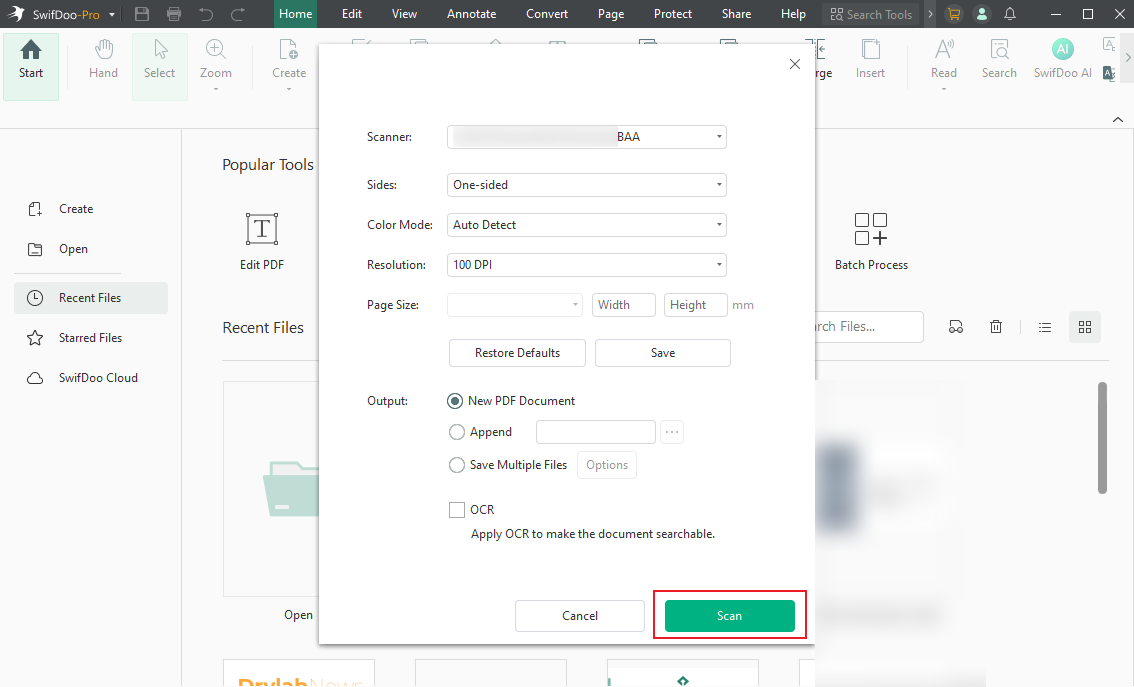
Task: Choose Save Multiple Files output
Action: (x=457, y=464)
